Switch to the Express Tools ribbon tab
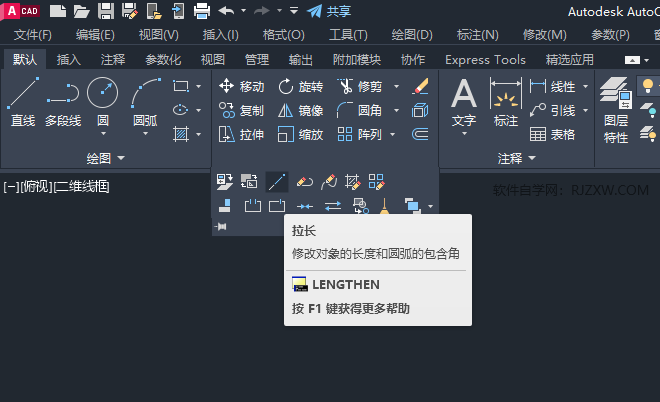The width and height of the screenshot is (660, 402). click(485, 60)
